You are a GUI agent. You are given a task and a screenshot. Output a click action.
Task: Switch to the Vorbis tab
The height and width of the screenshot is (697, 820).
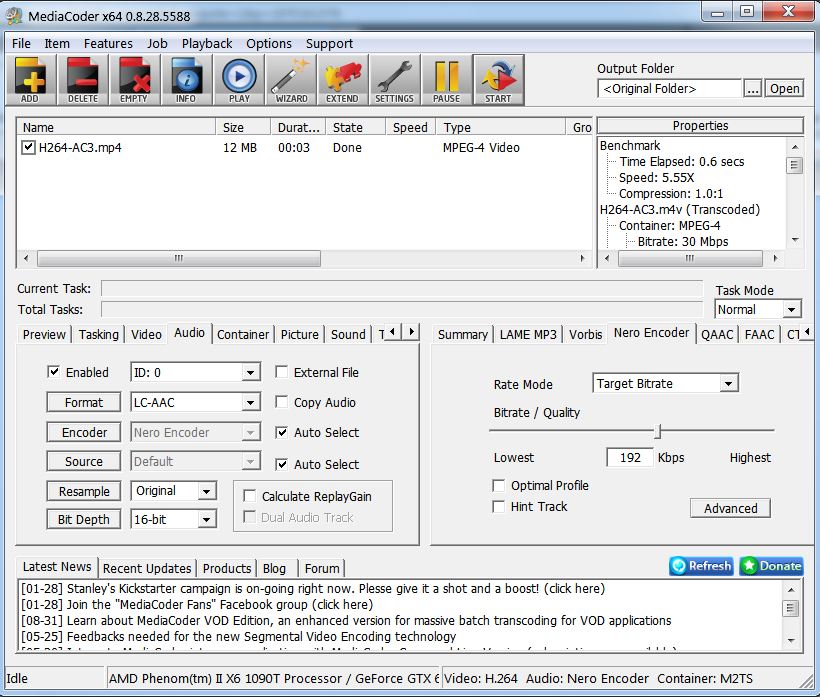click(x=585, y=334)
